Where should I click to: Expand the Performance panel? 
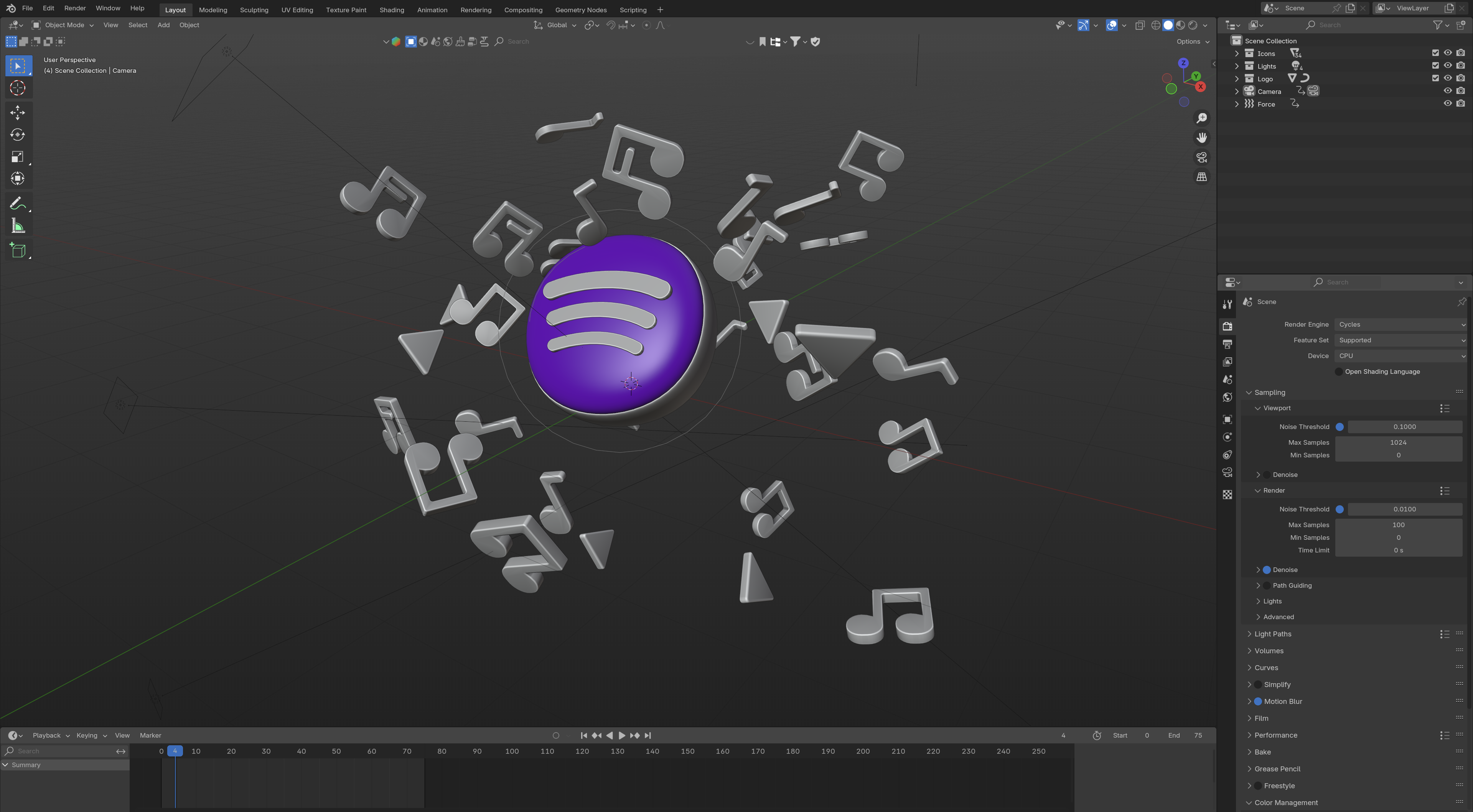point(1275,735)
